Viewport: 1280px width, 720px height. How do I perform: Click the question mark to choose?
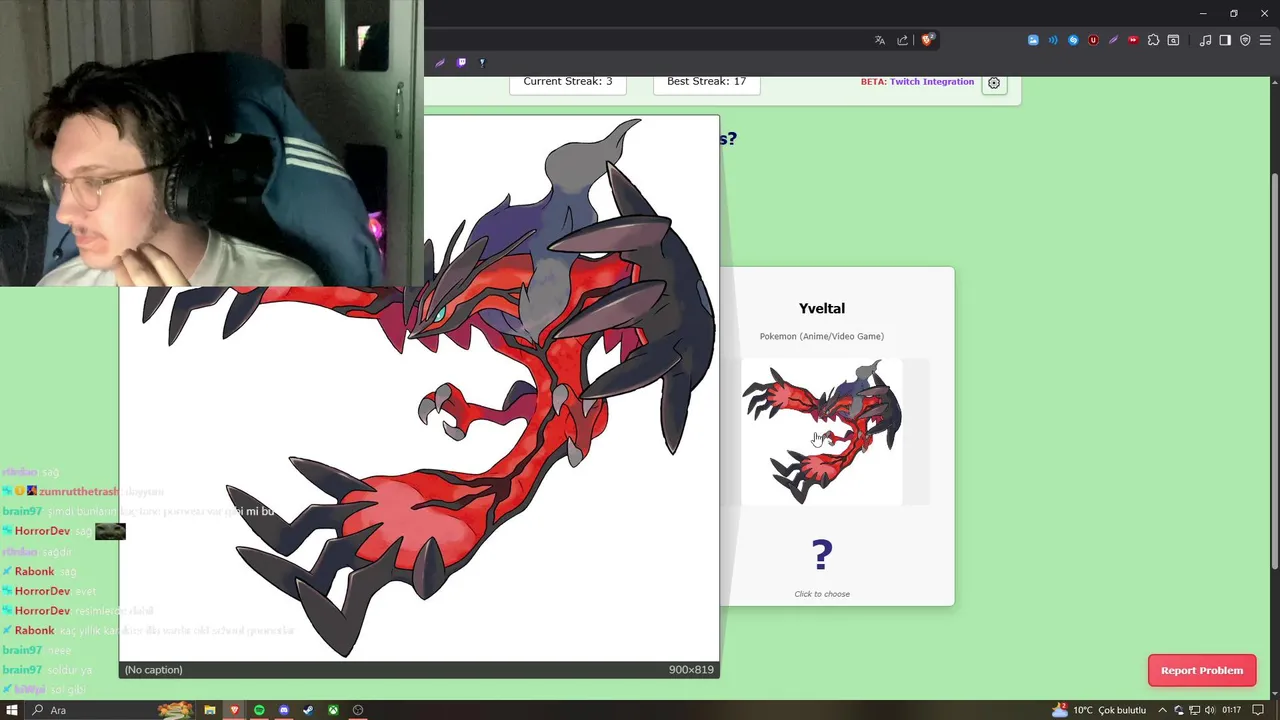[x=822, y=555]
